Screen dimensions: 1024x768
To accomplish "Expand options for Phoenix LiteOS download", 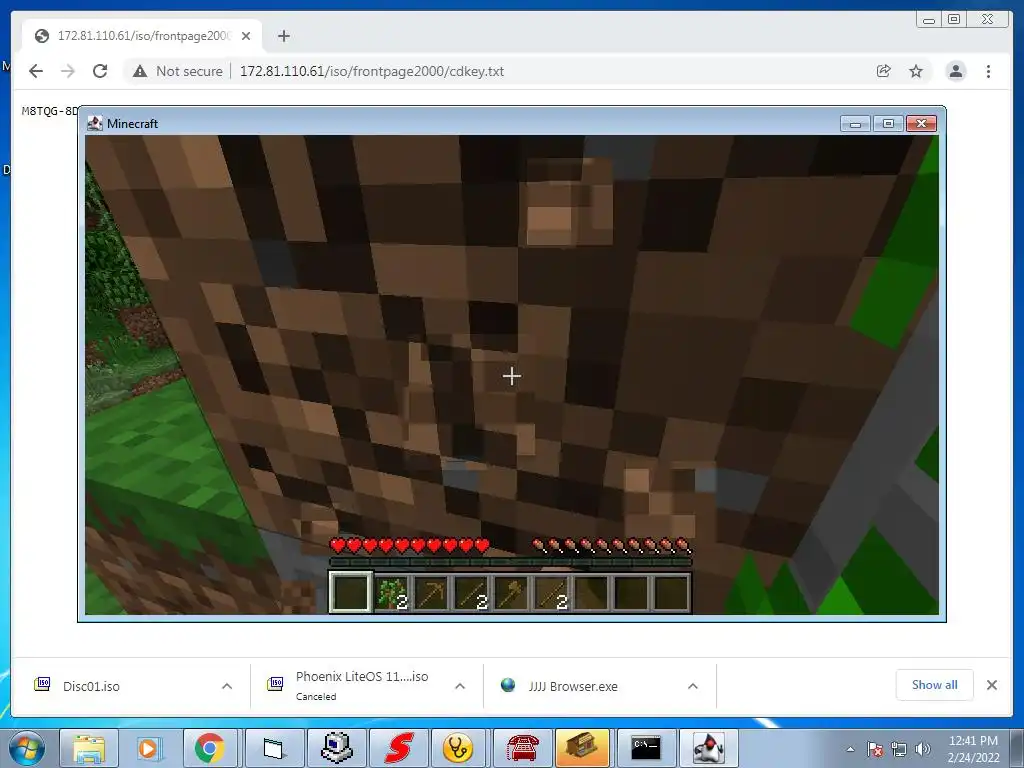I will [x=460, y=686].
